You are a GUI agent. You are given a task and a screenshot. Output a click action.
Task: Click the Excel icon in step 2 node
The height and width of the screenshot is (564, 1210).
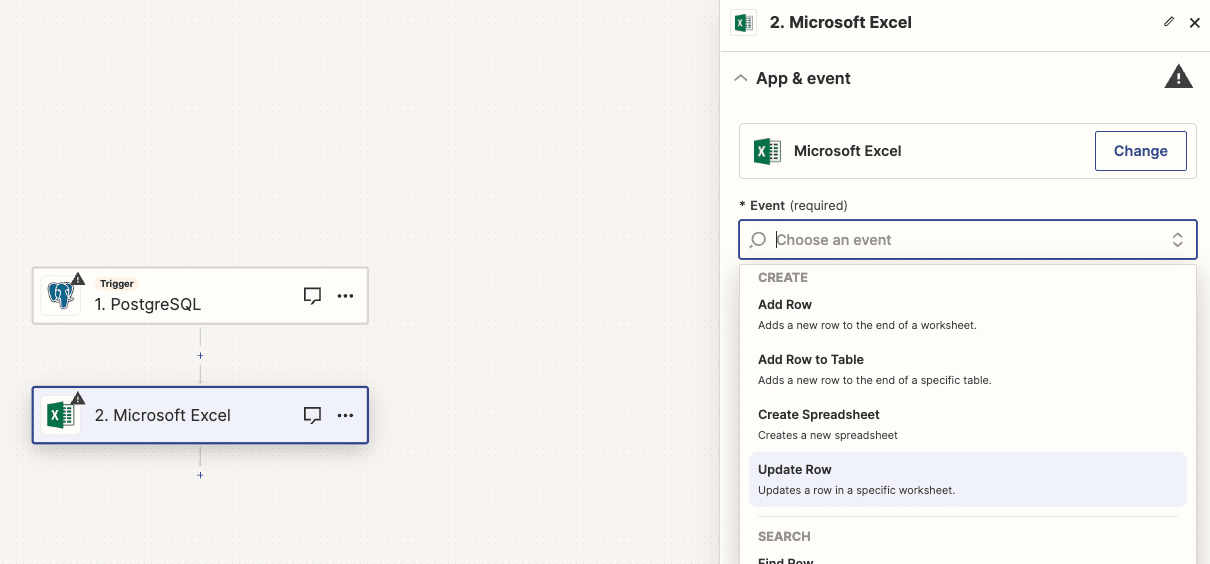point(61,415)
